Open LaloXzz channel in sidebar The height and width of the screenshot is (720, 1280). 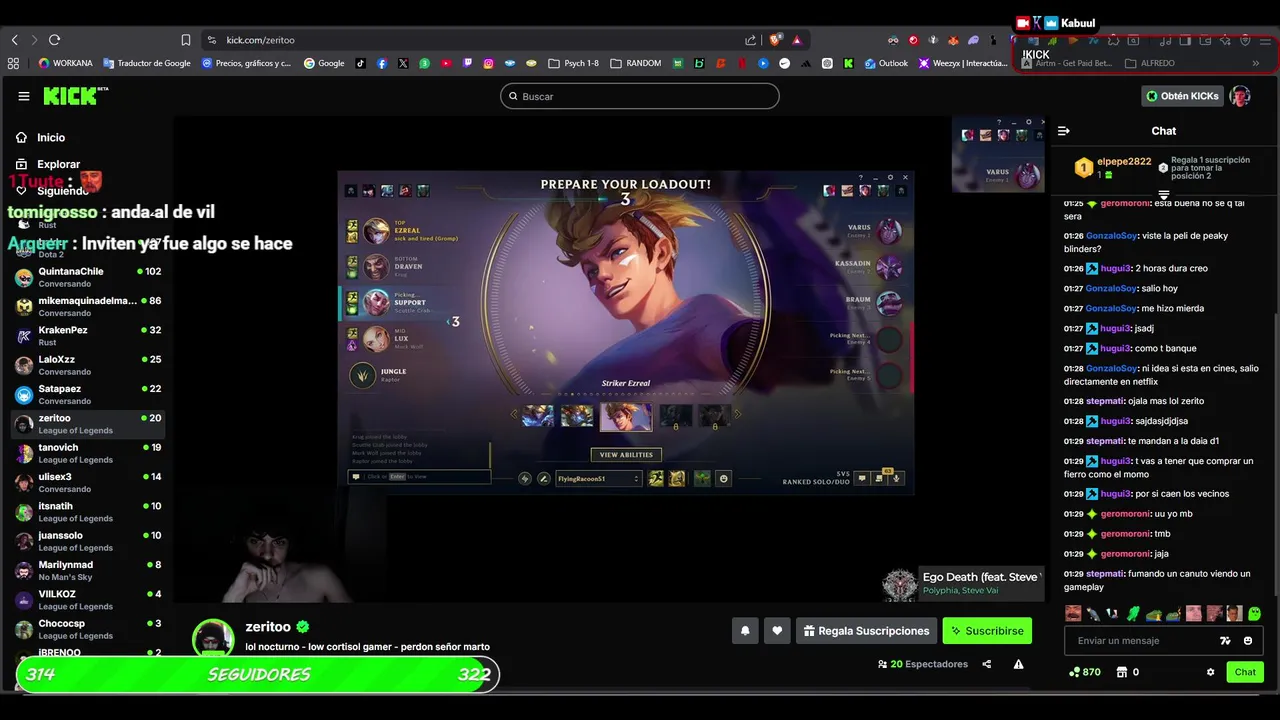[x=87, y=365]
